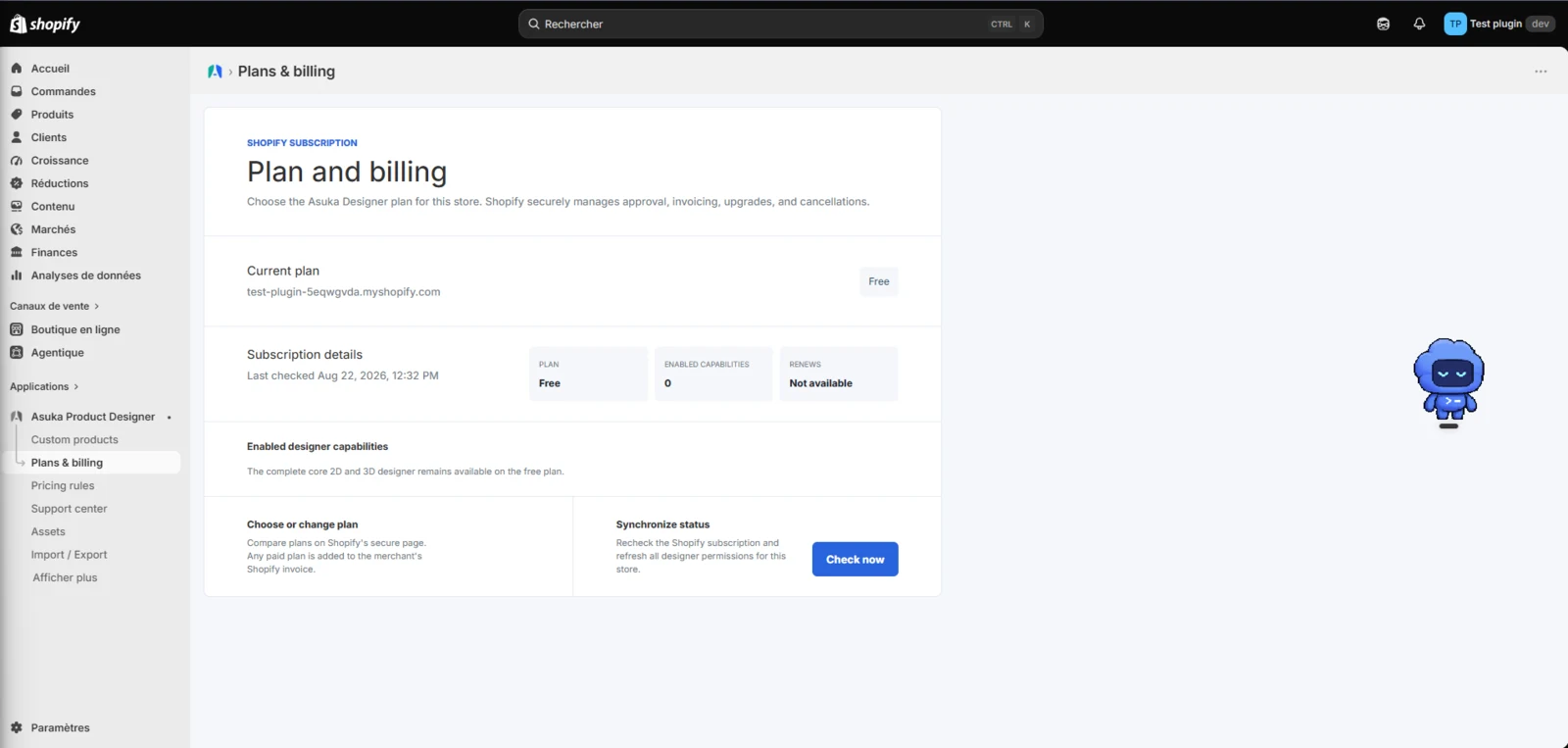Click the Paramètres gear icon

click(x=17, y=727)
